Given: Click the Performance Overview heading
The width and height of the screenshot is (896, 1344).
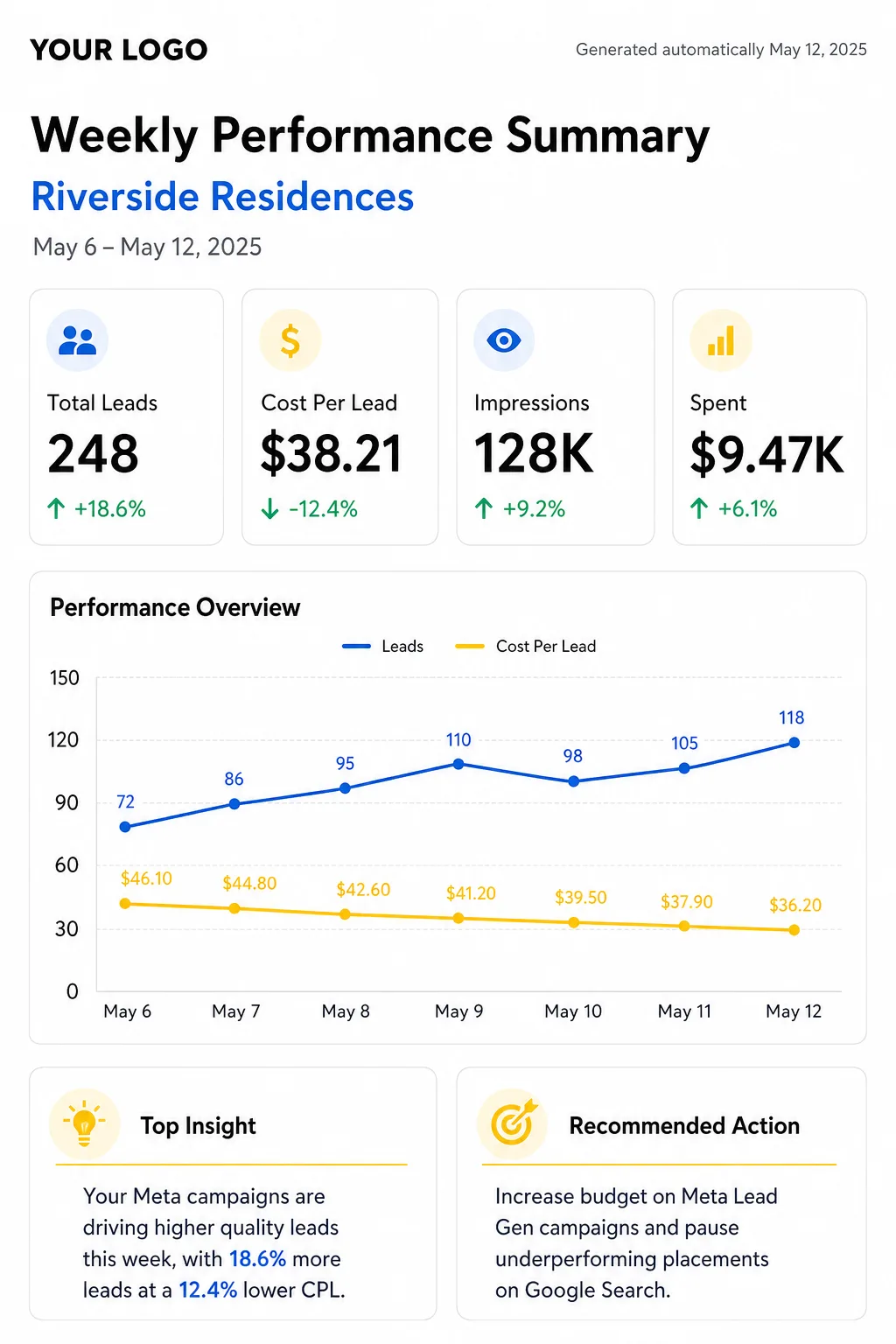Looking at the screenshot, I should [175, 607].
